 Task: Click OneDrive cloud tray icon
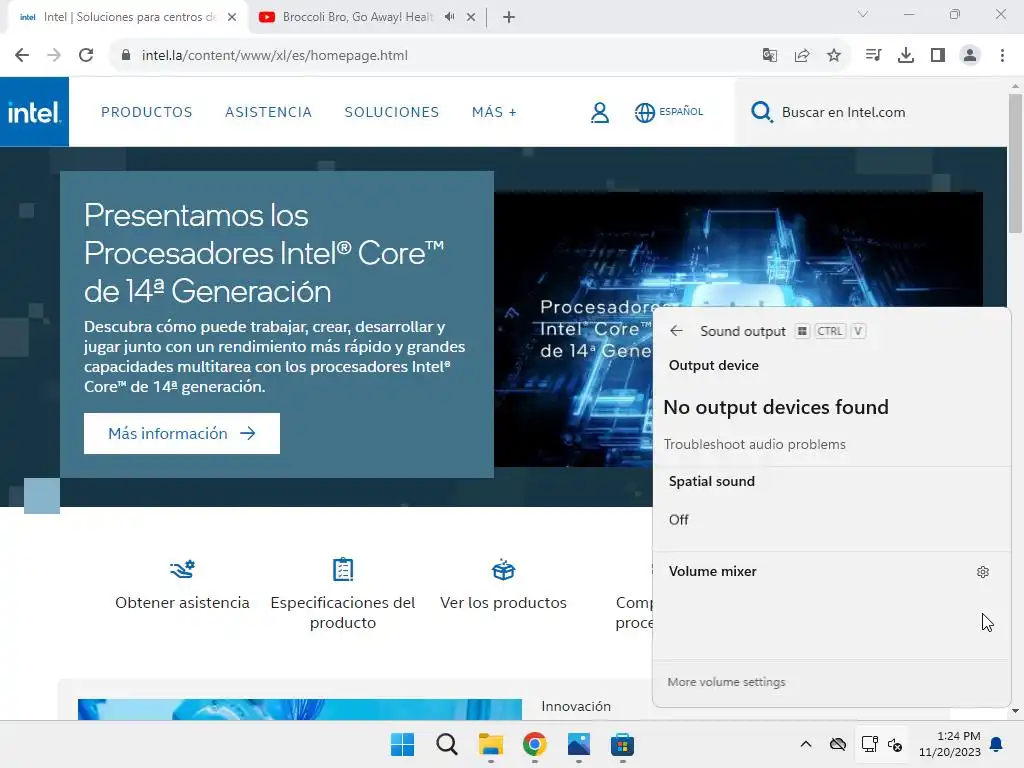coord(838,744)
